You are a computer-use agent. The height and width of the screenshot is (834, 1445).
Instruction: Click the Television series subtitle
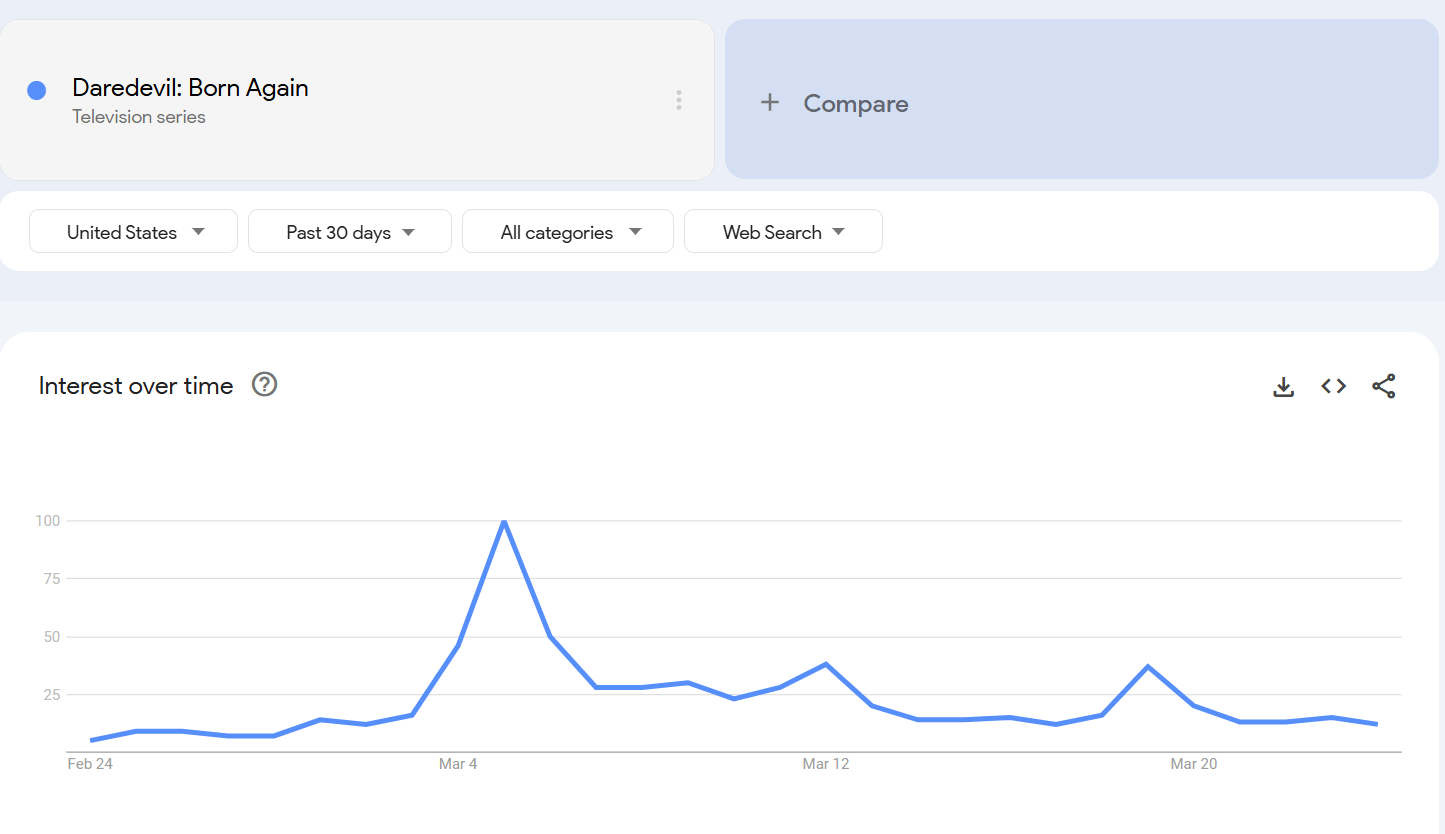click(x=139, y=117)
